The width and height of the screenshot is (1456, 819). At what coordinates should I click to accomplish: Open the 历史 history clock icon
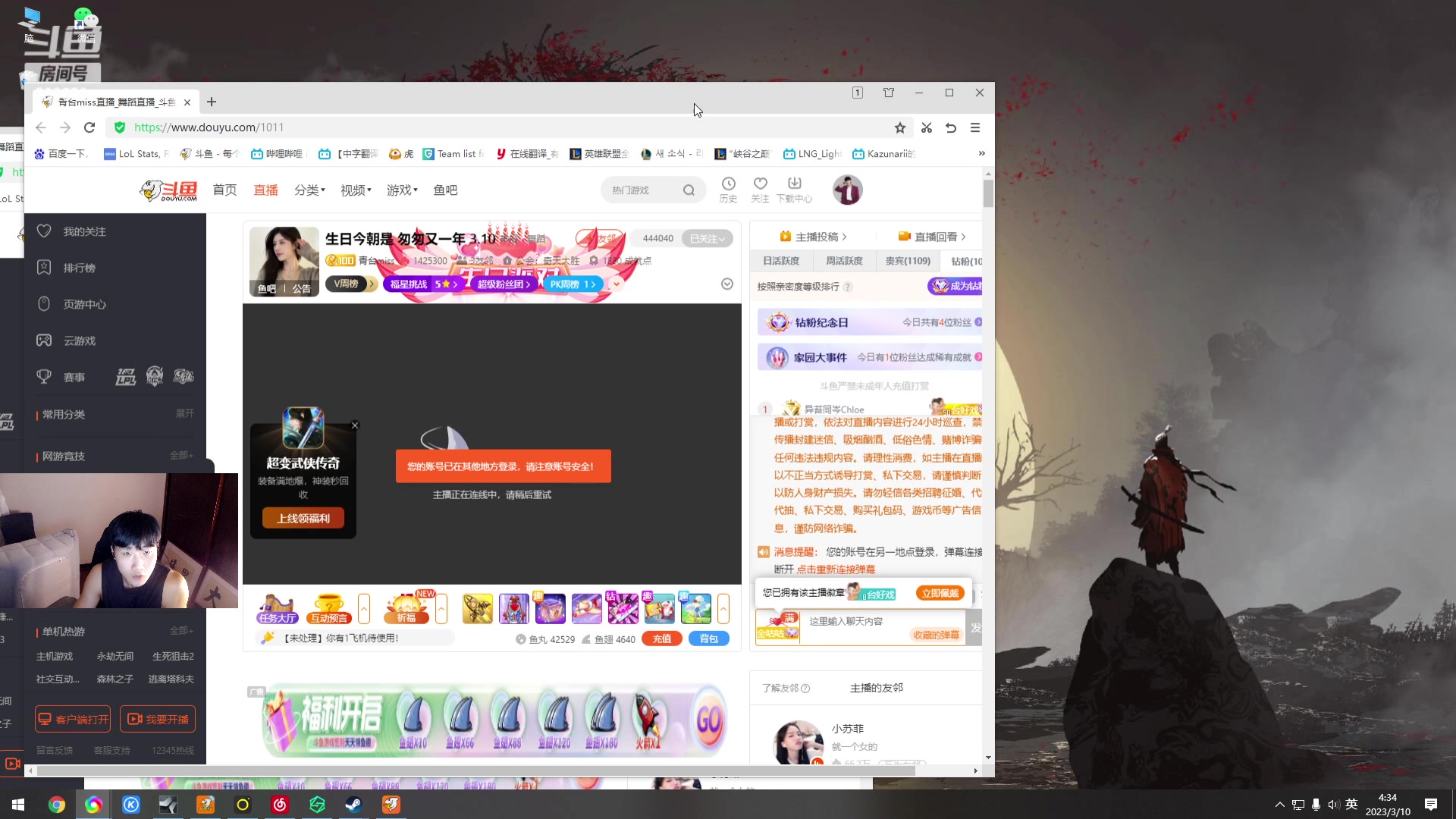pos(728,189)
